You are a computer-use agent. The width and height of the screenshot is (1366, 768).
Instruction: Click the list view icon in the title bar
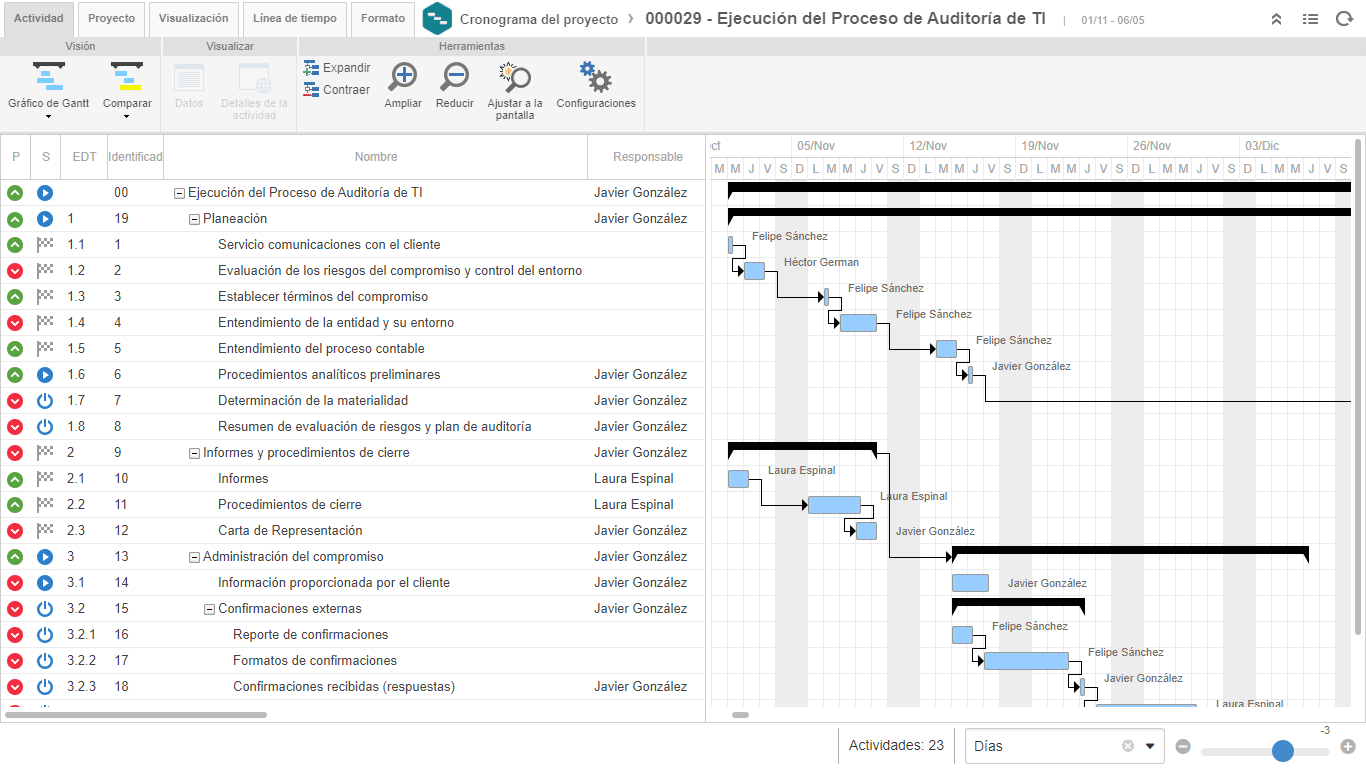(x=1310, y=19)
